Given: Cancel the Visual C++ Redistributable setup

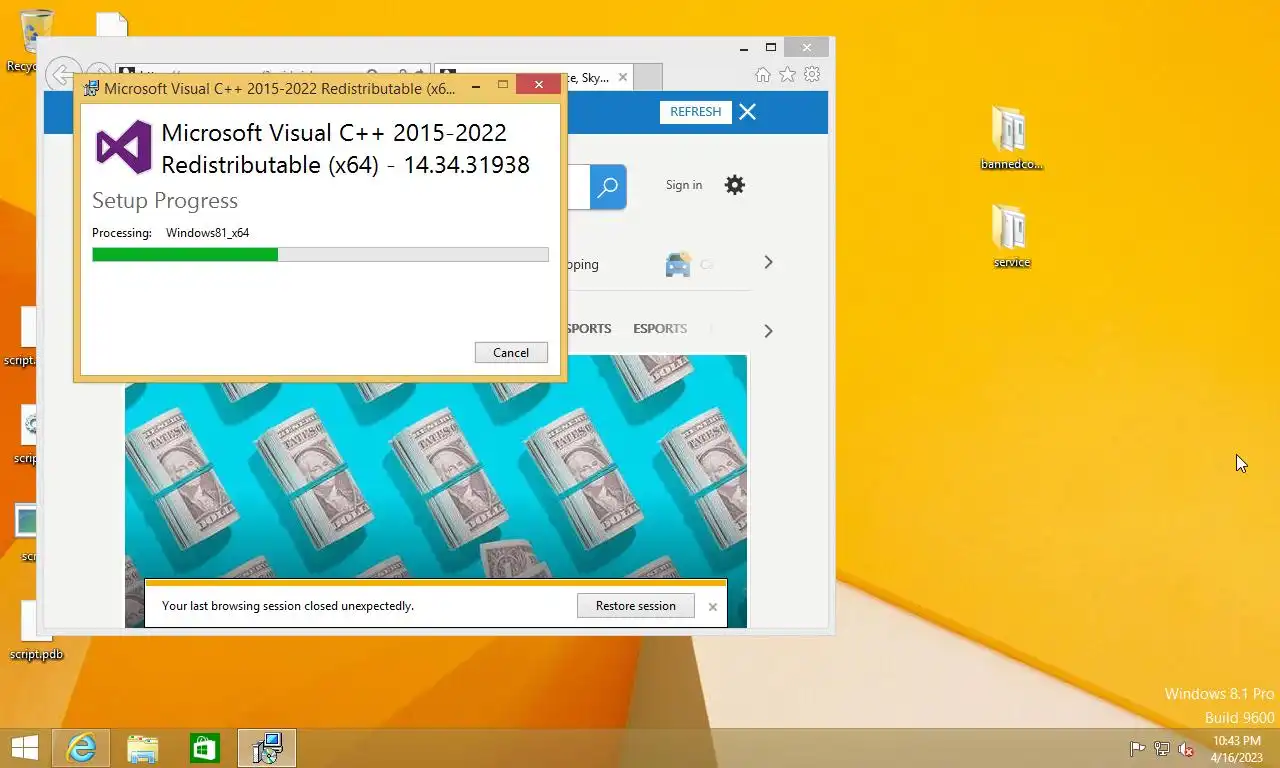Looking at the screenshot, I should coord(511,352).
